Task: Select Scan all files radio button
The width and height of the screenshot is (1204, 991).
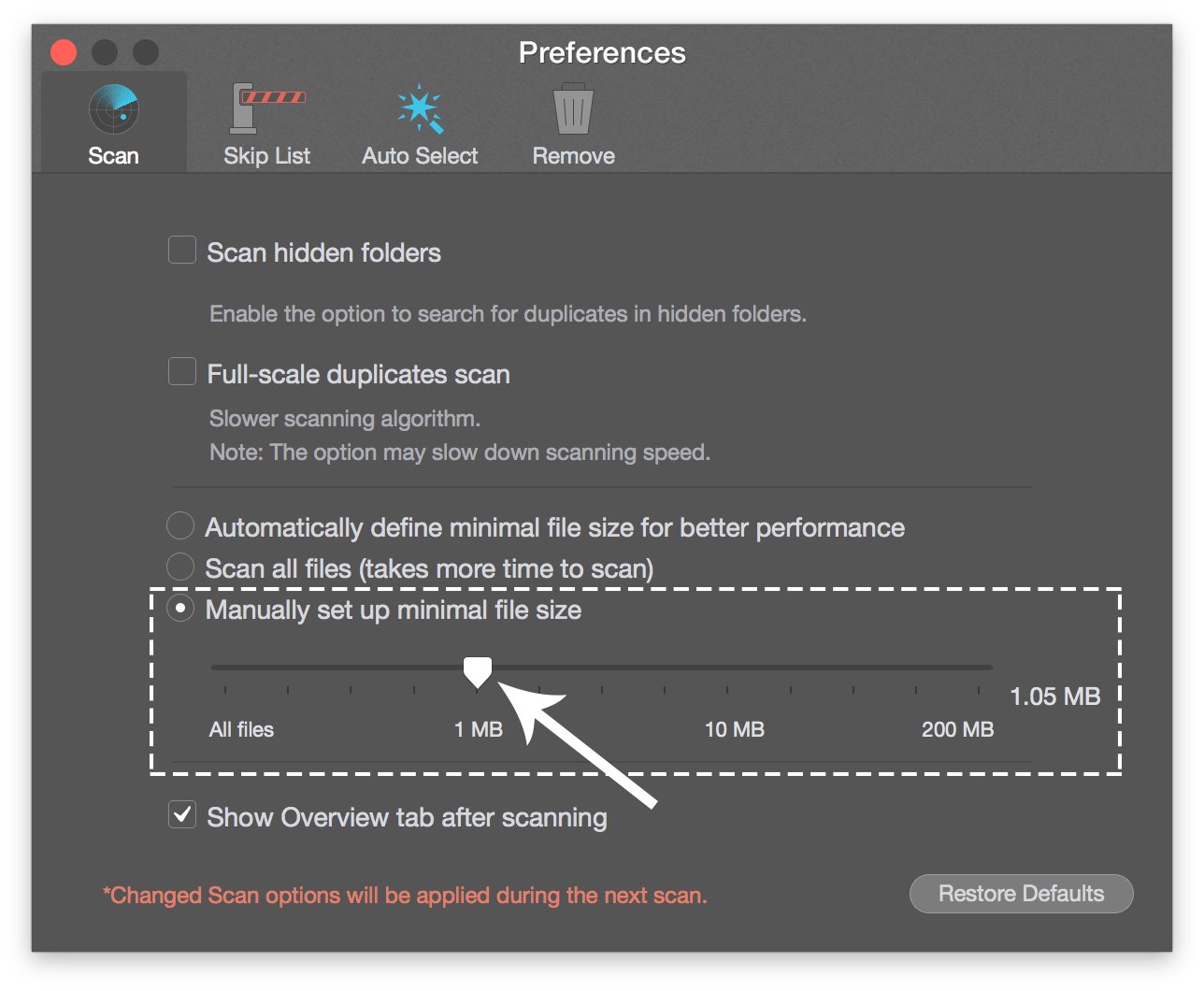Action: click(179, 567)
